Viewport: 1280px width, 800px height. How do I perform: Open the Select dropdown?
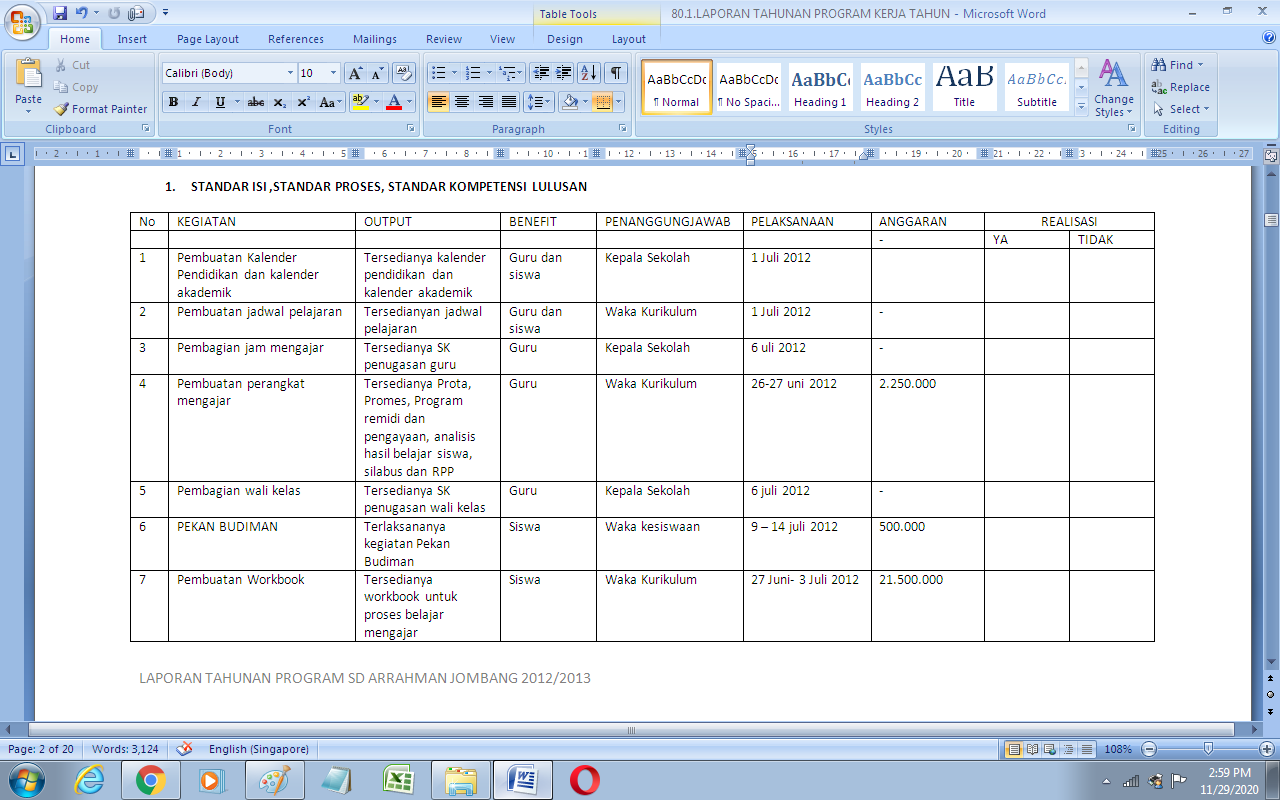pyautogui.click(x=1181, y=109)
